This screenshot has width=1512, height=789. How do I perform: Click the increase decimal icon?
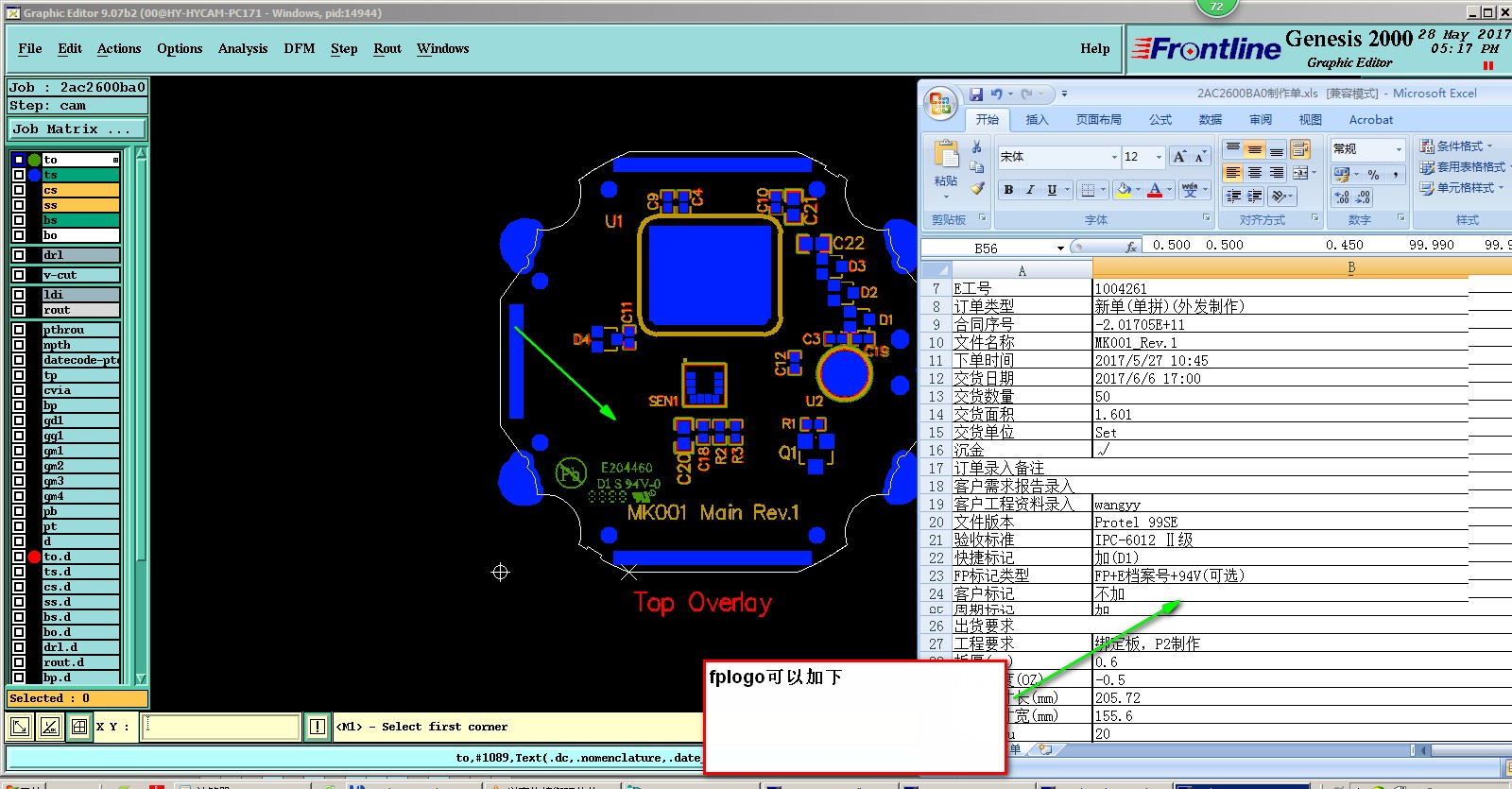(x=1342, y=197)
